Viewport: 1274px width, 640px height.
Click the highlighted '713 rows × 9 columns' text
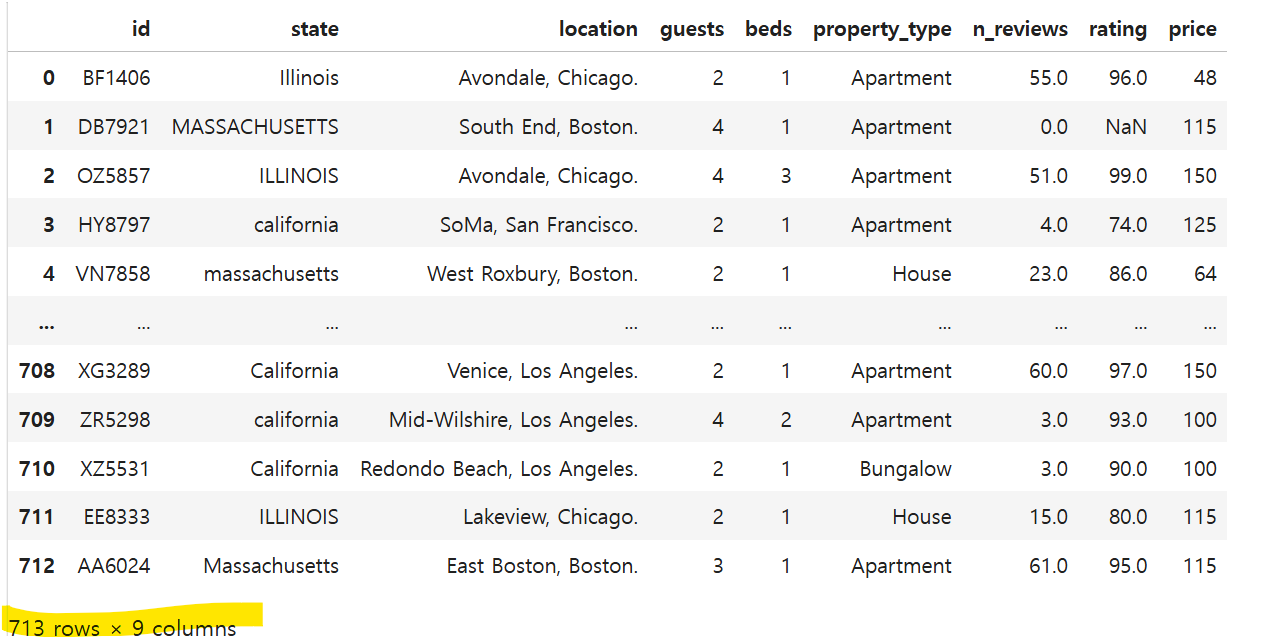point(123,628)
